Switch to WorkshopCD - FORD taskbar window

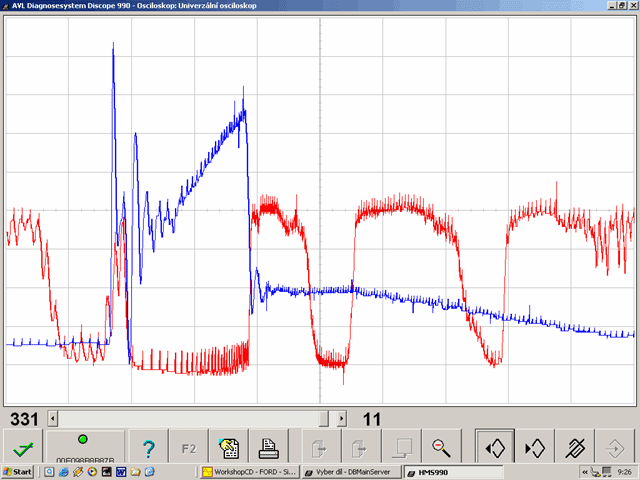point(250,472)
